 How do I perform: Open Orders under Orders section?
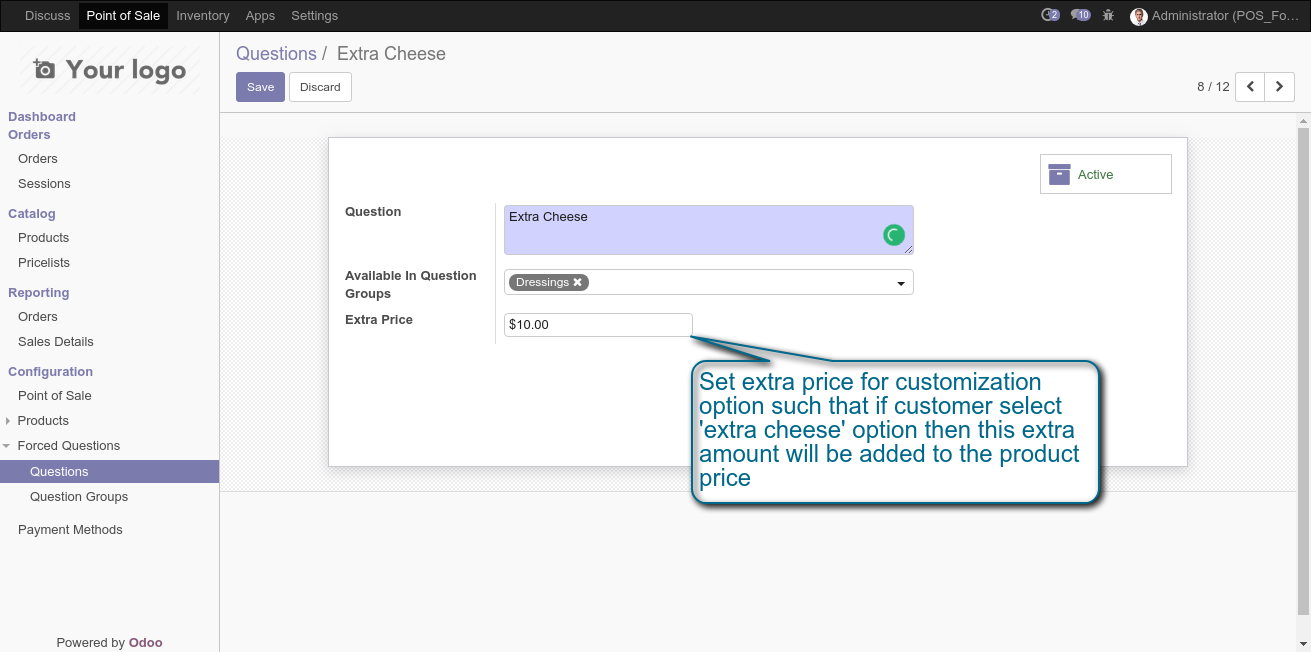coord(38,159)
